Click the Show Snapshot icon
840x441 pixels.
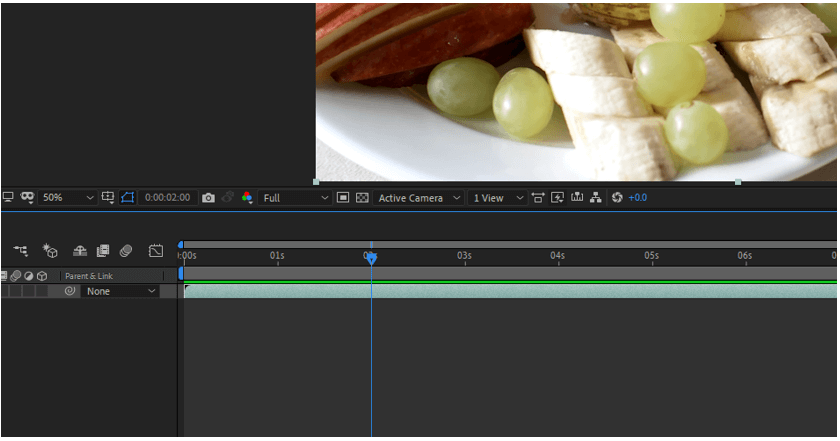click(x=228, y=197)
